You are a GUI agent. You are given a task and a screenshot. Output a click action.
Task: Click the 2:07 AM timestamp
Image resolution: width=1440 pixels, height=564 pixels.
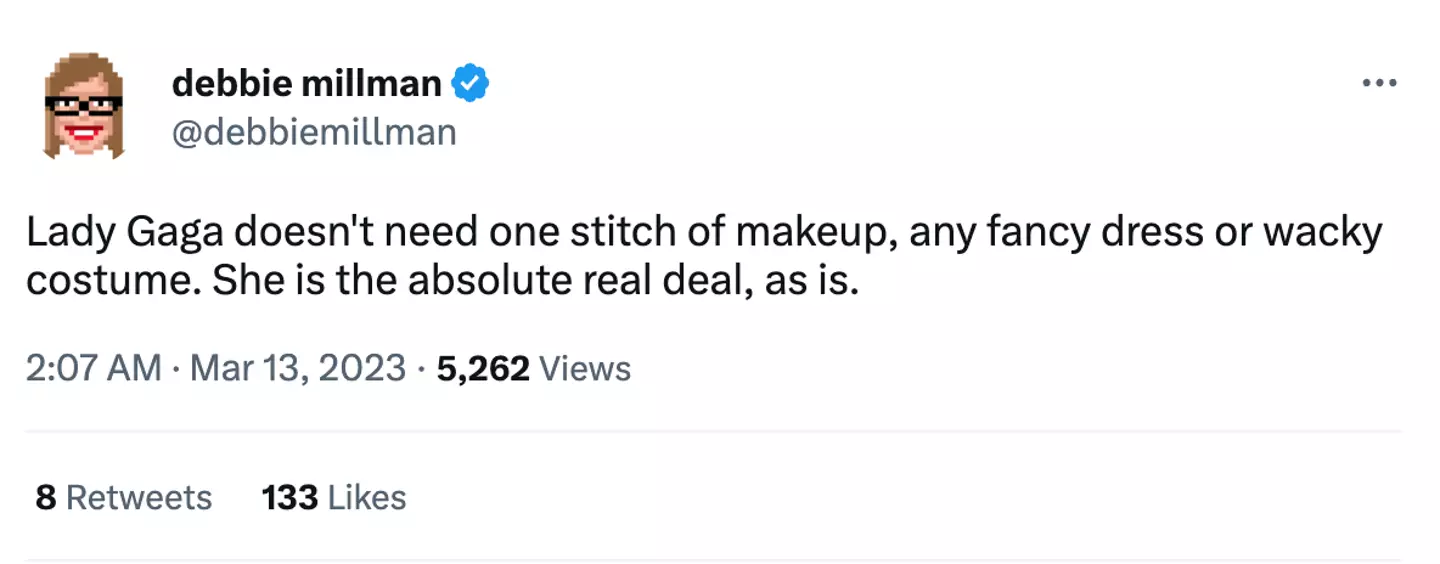coord(93,368)
